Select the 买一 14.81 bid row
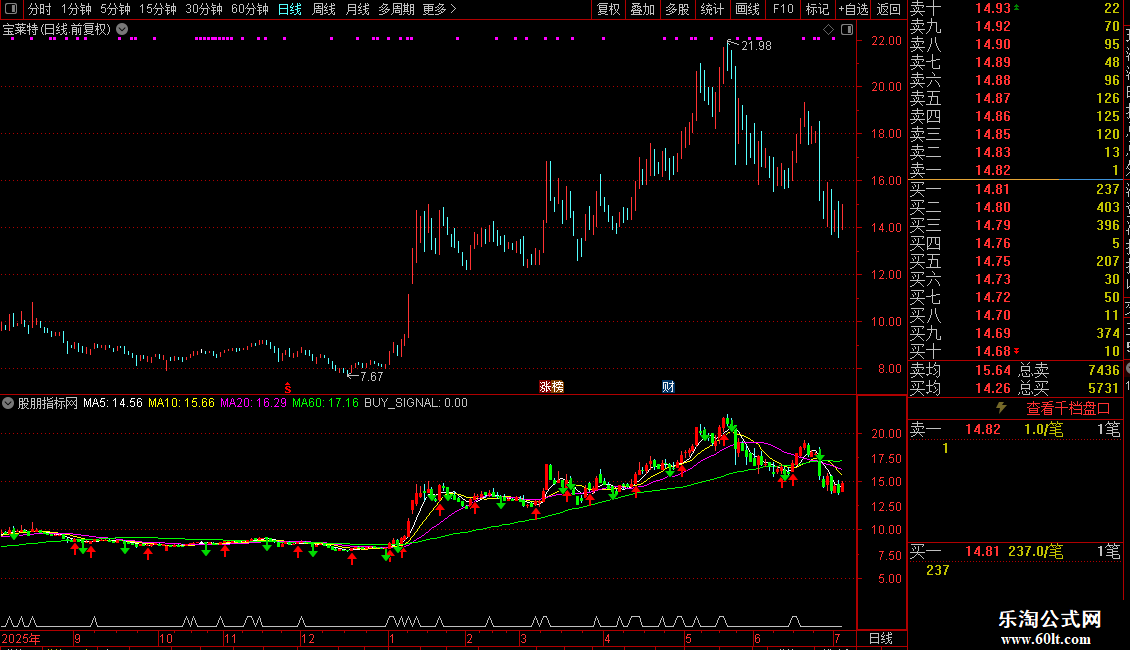The height and width of the screenshot is (650, 1130). pos(1015,189)
